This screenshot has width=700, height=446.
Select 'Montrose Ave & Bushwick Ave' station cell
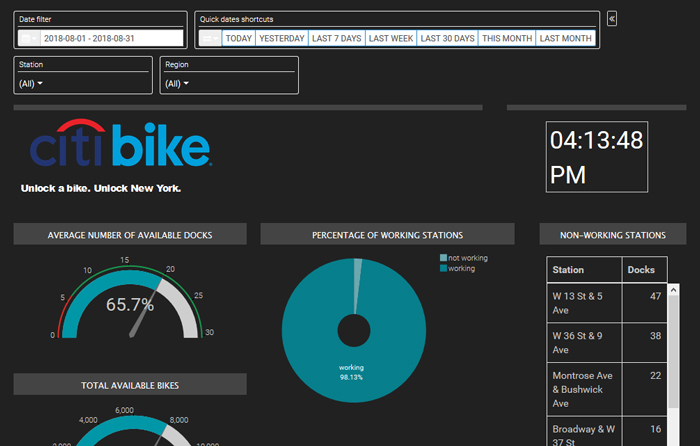(584, 389)
